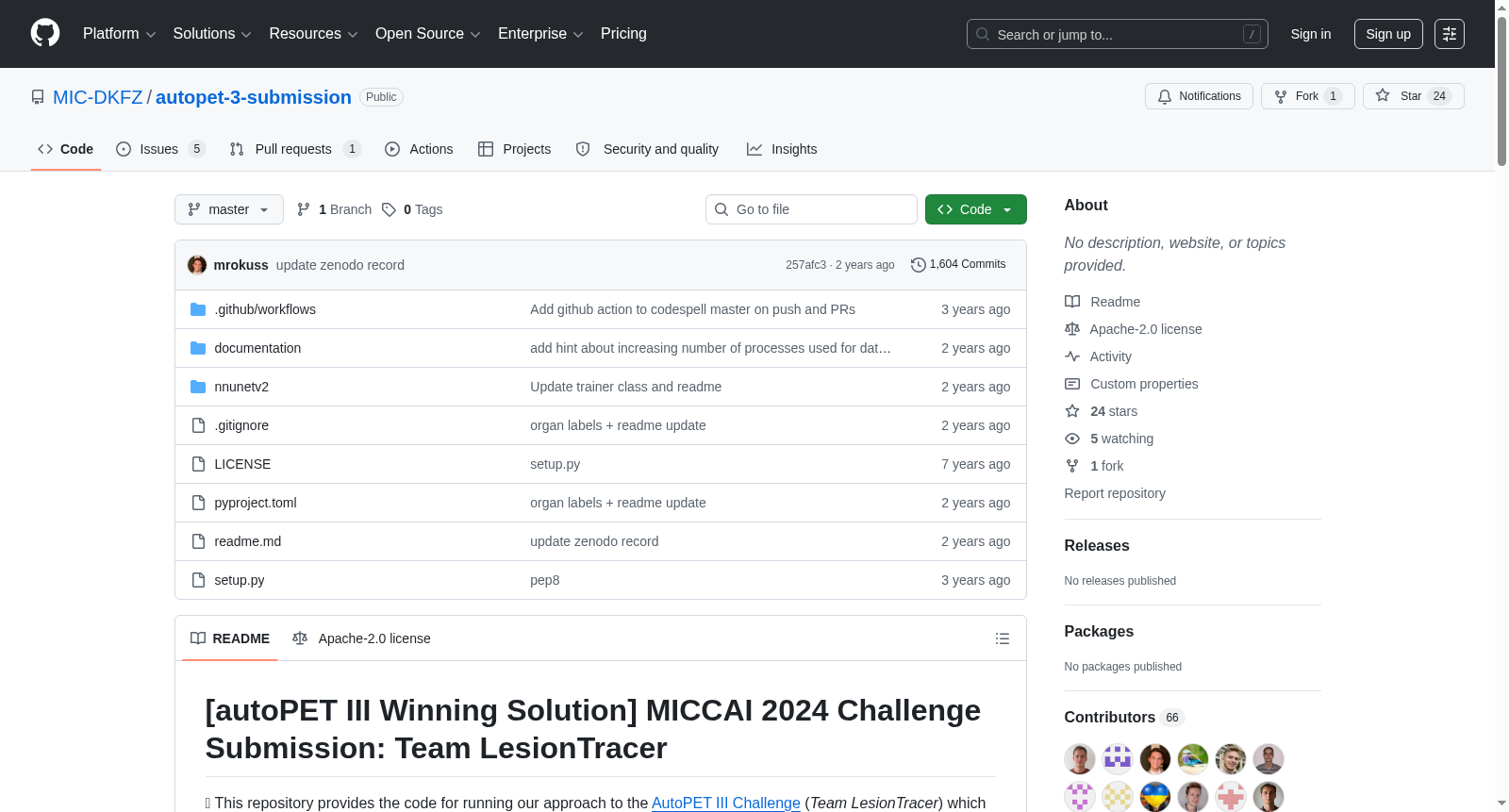Open the AutoPET III Challenge link
The image size is (1509, 812).
(726, 803)
